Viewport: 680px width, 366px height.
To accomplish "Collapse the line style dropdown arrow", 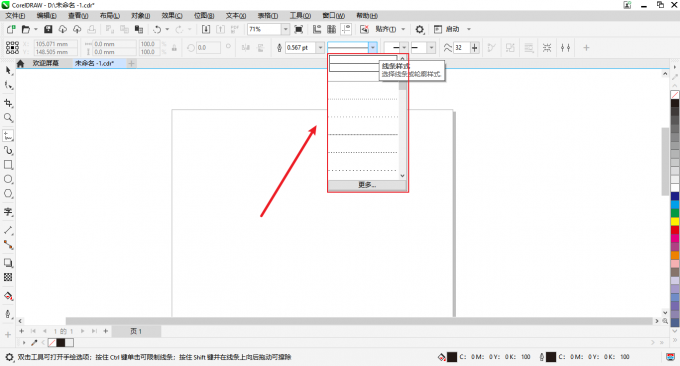I will coord(373,47).
